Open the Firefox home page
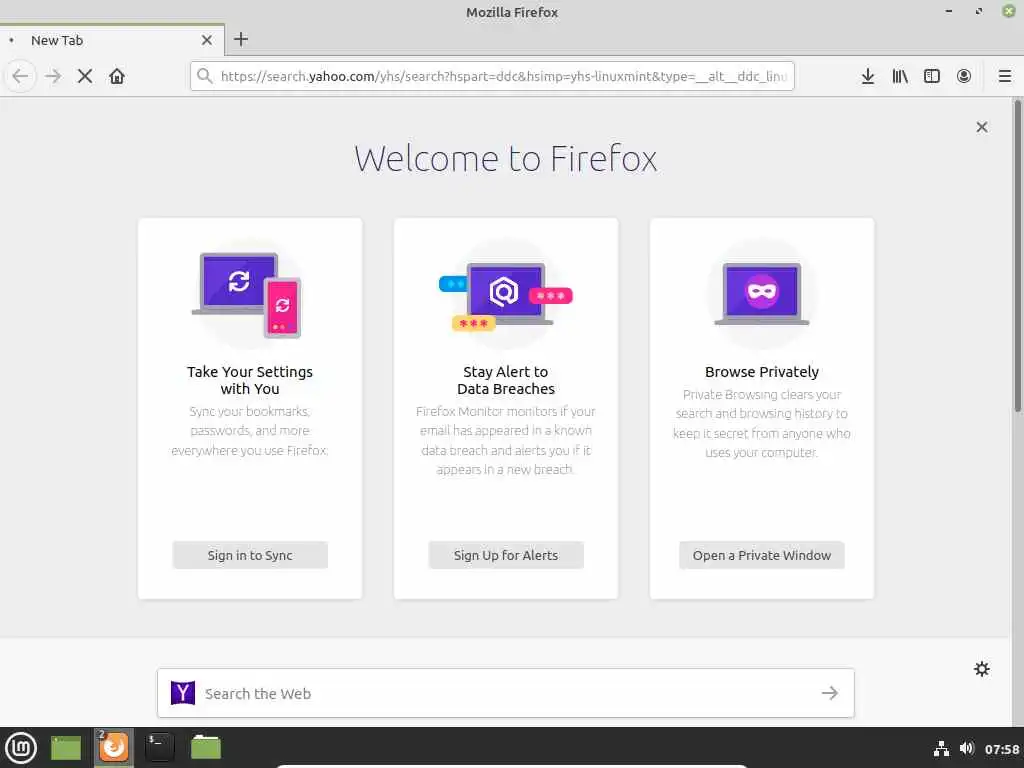Screen dimensions: 1024x768 (117, 76)
